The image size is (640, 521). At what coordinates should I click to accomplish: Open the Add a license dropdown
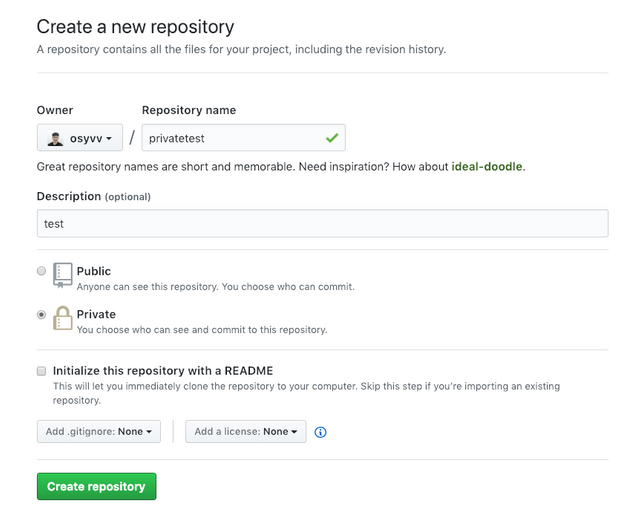tap(246, 432)
